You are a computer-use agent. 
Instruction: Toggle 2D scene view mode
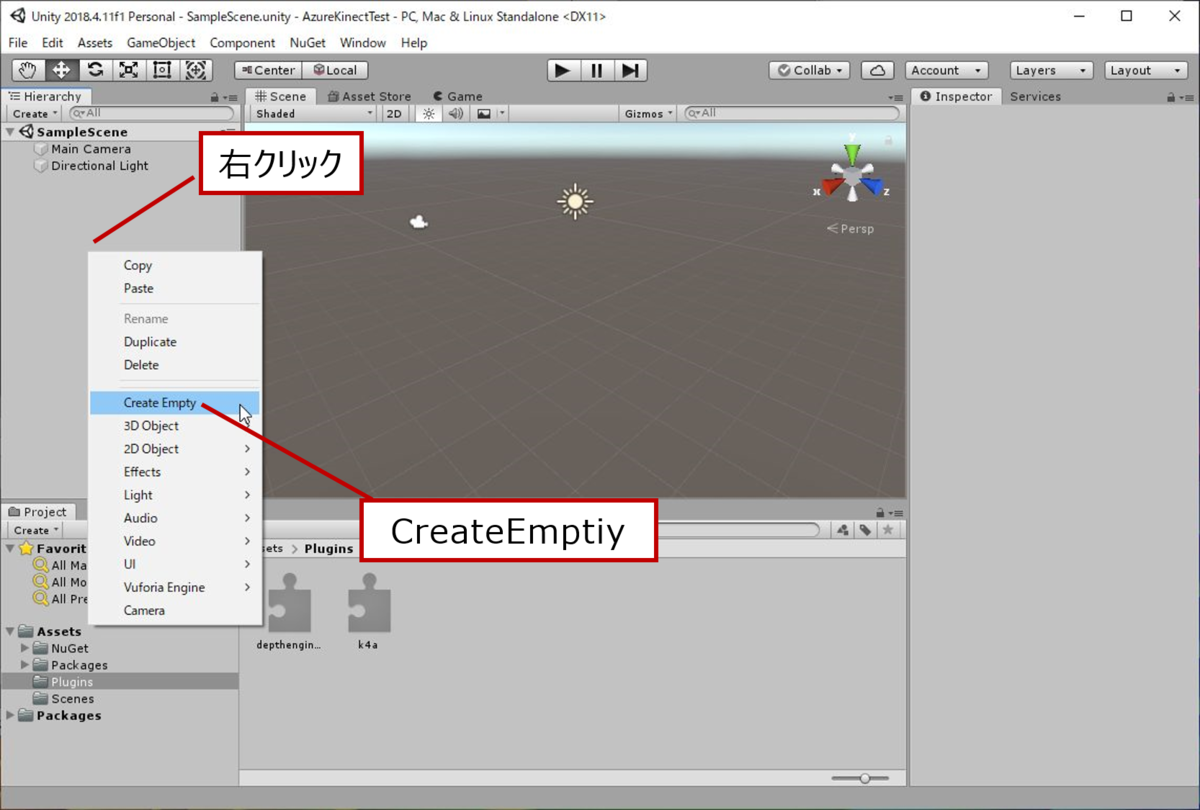394,114
